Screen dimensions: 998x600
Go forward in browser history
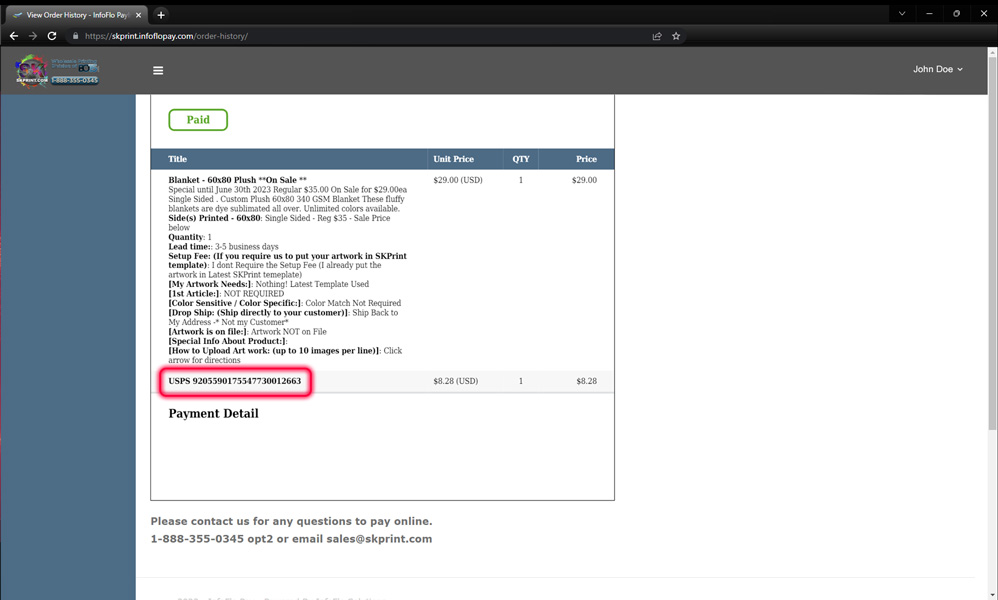tap(33, 36)
